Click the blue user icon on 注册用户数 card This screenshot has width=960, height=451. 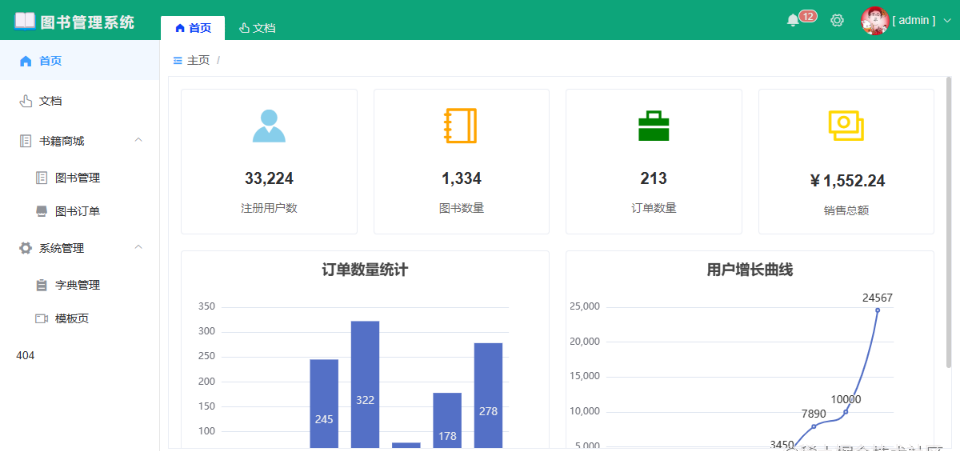point(269,126)
